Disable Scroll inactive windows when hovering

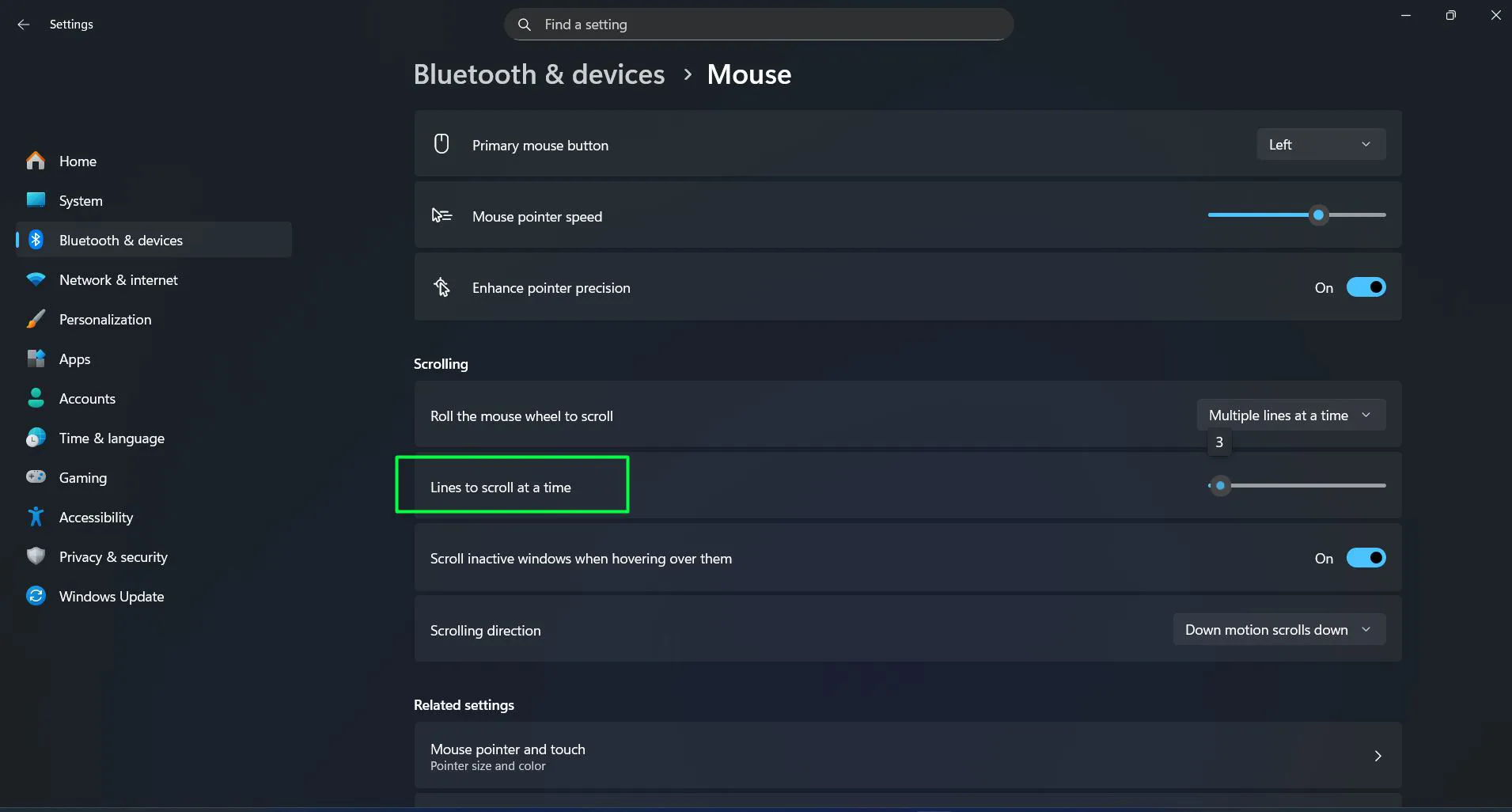coord(1366,558)
